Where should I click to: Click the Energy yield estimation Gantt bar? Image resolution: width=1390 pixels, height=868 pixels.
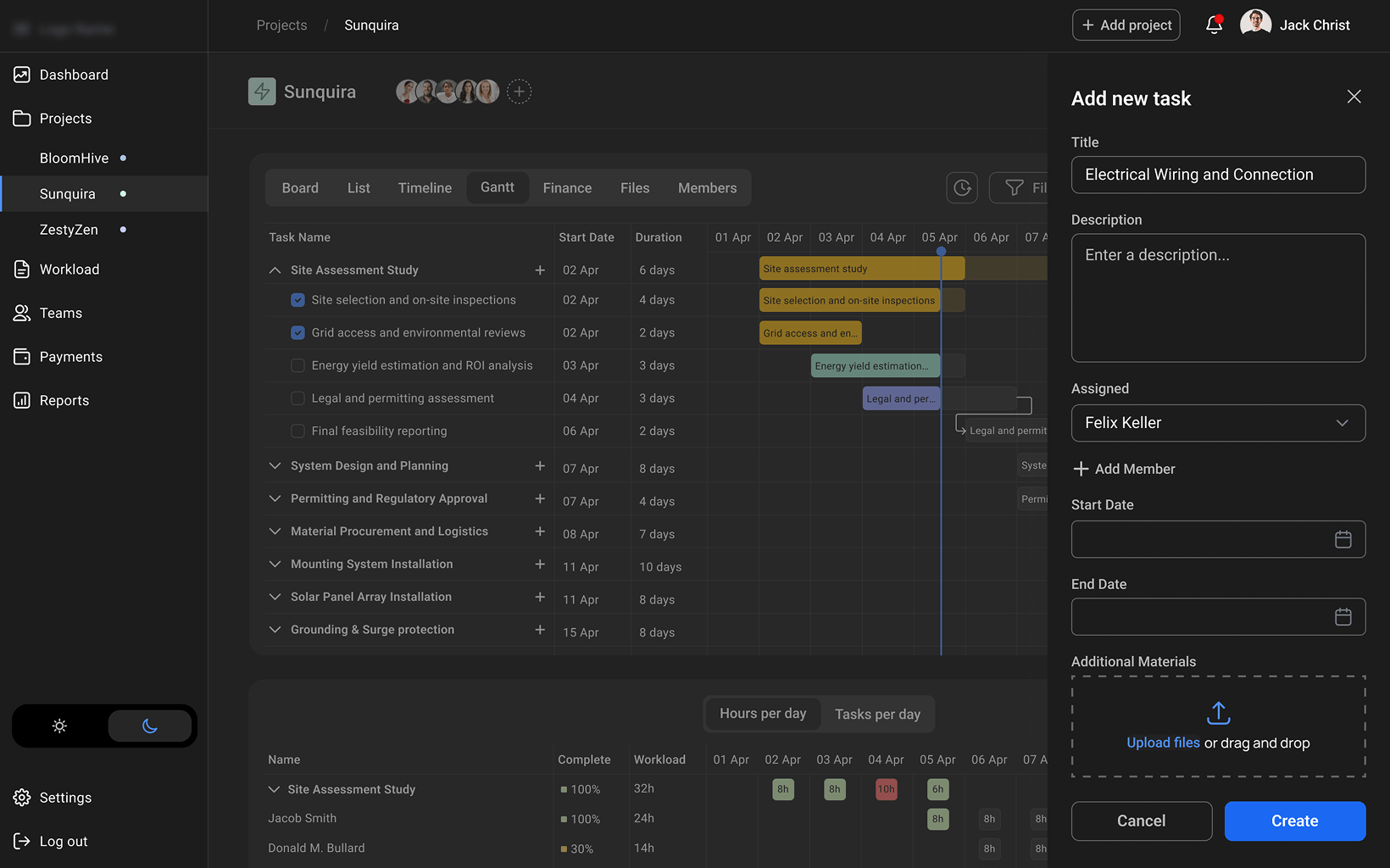click(876, 365)
